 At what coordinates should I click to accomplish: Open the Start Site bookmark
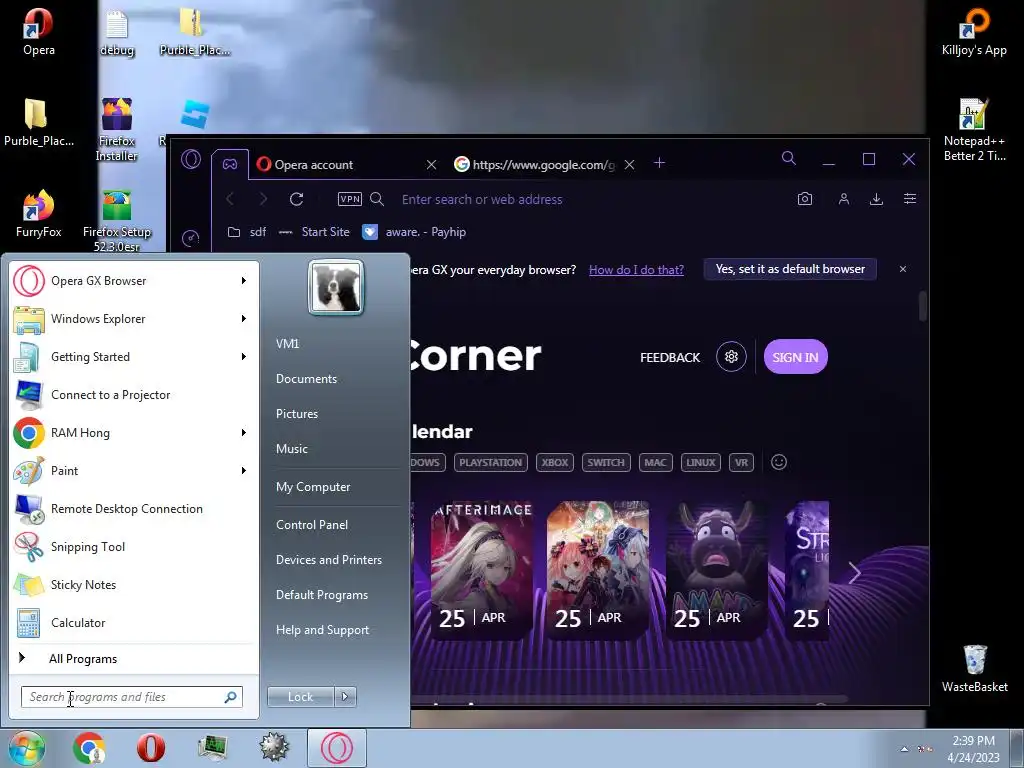coord(314,232)
